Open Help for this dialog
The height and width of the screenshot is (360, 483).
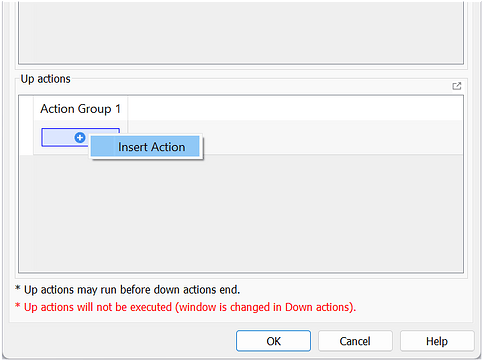click(437, 341)
